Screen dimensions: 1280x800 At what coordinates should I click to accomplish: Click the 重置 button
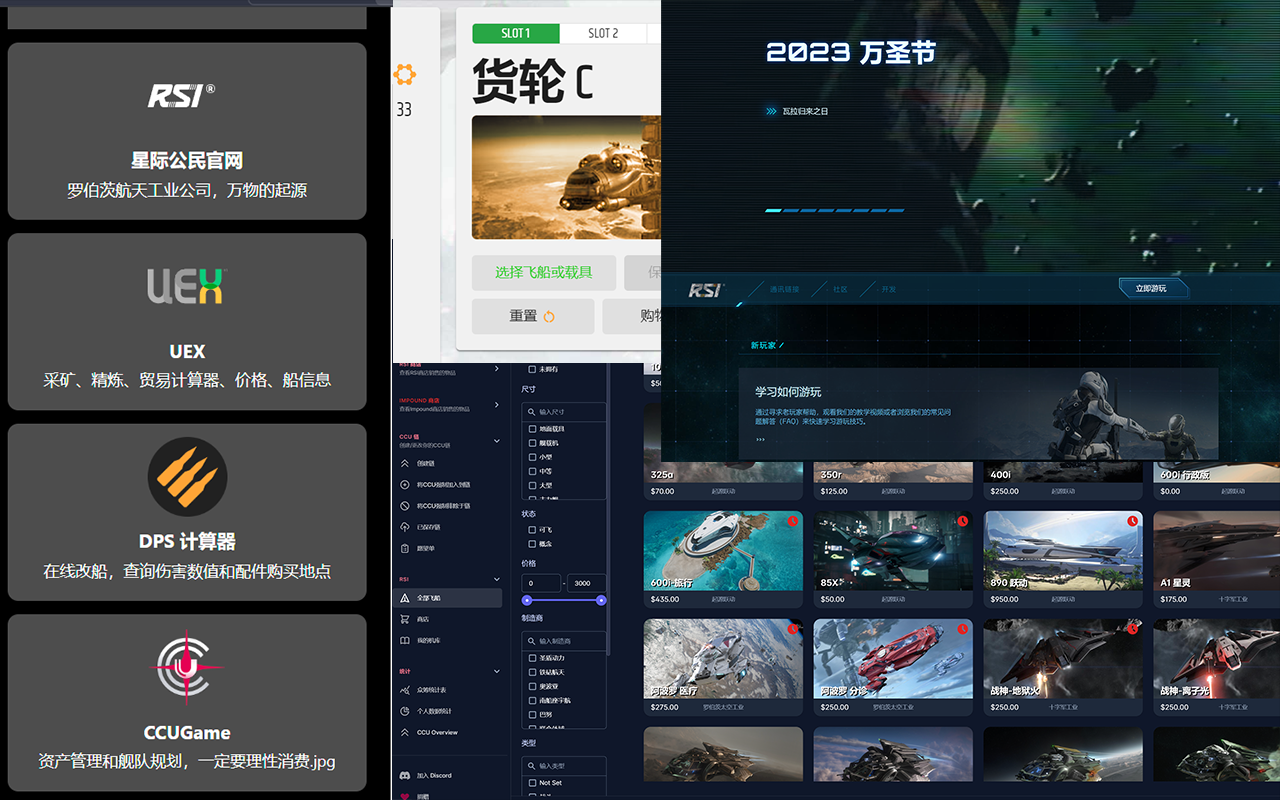[533, 316]
